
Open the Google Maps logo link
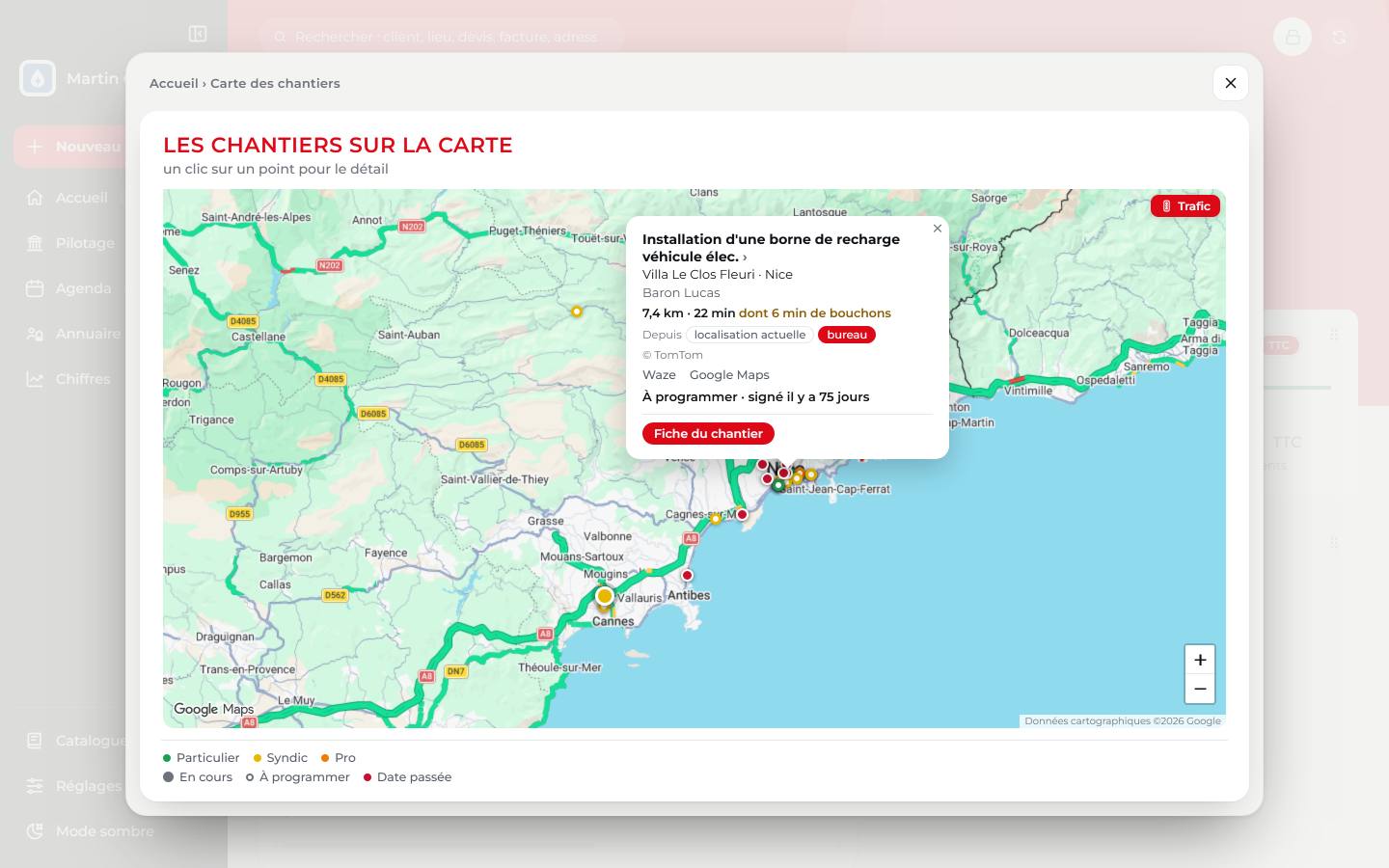tap(213, 709)
